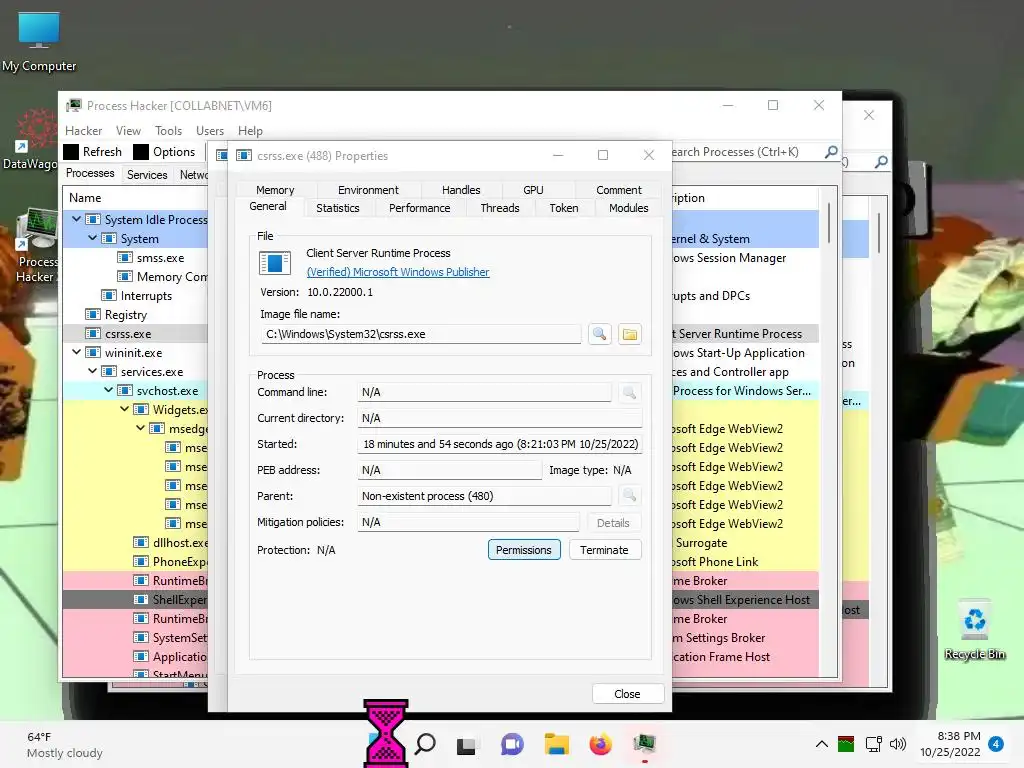Collapse services.exe tree node
Viewport: 1024px width, 768px height.
coord(92,371)
